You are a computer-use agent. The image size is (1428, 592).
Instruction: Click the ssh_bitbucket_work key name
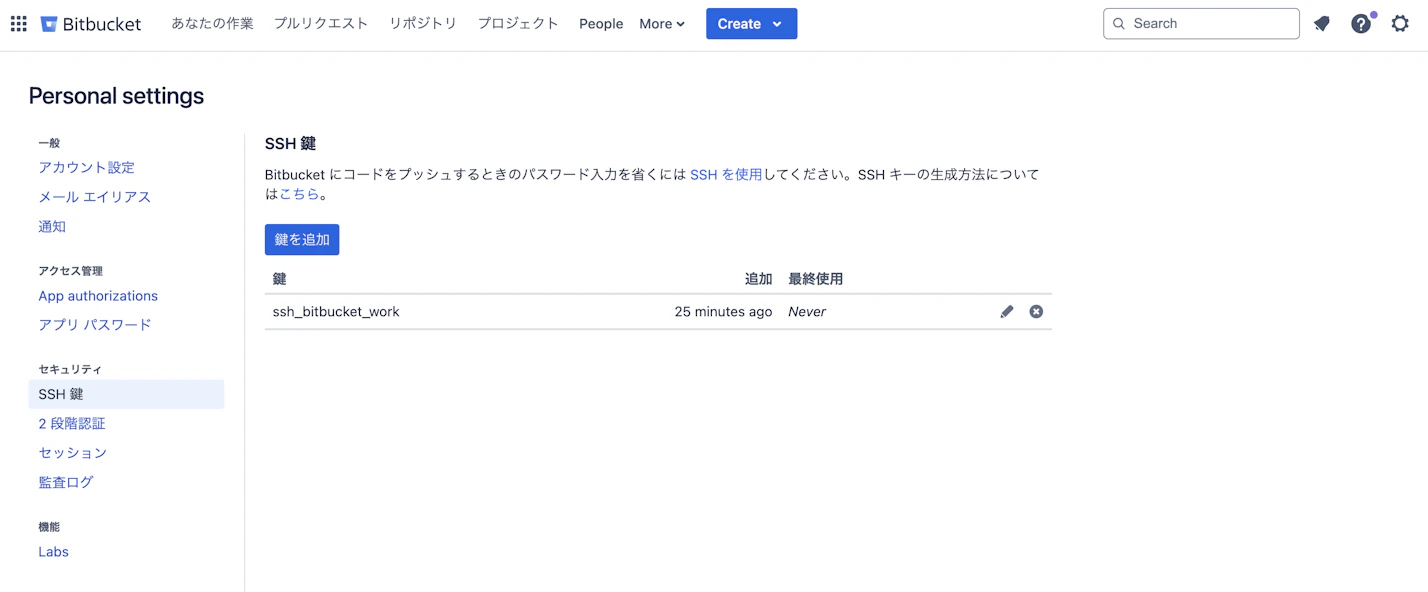coord(336,312)
